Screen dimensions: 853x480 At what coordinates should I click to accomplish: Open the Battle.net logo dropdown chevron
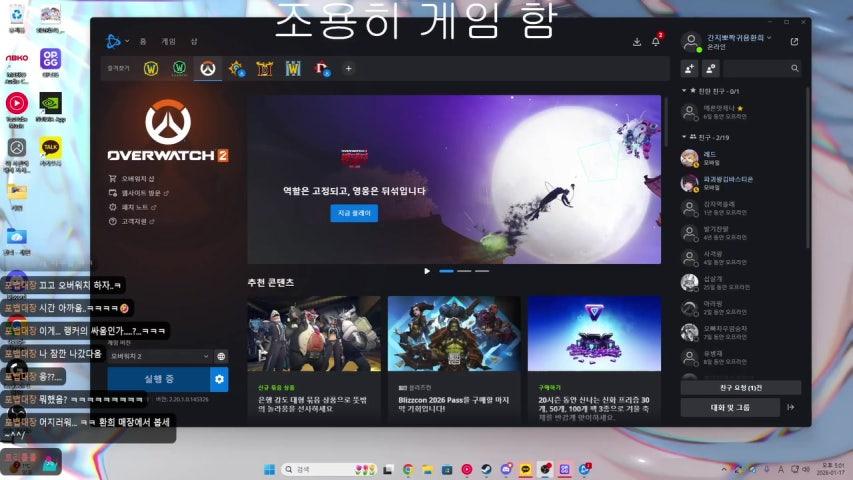[127, 41]
